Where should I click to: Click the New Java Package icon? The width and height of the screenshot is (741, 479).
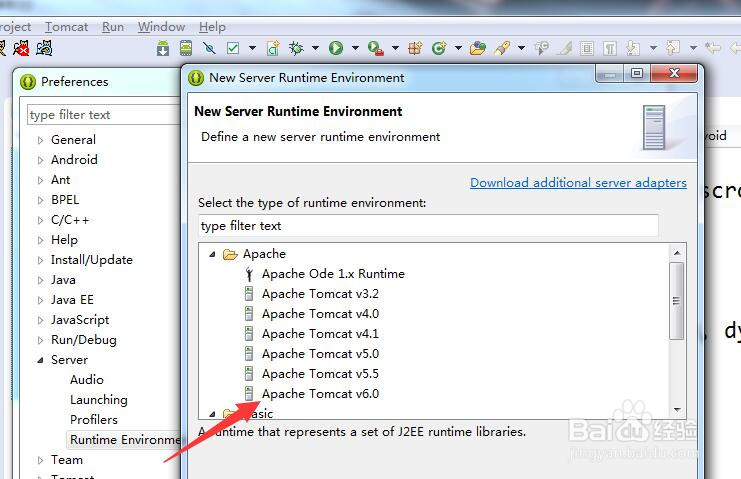pos(415,48)
